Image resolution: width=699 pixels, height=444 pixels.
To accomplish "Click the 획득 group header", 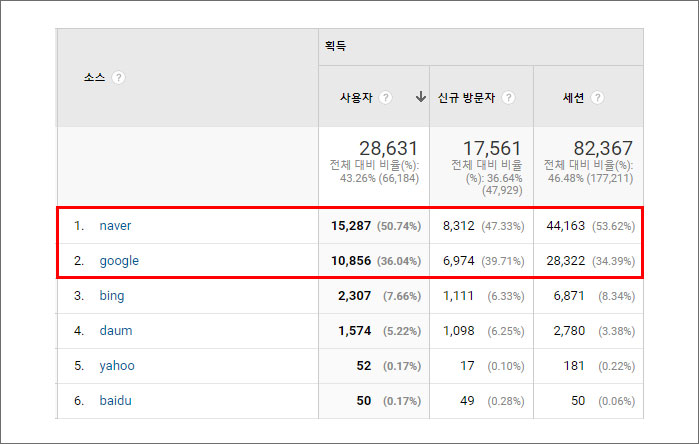I will coord(335,46).
